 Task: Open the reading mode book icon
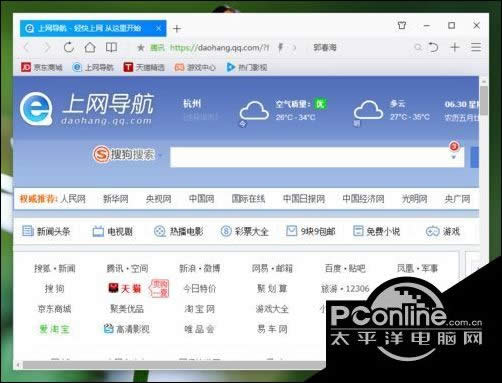point(111,47)
